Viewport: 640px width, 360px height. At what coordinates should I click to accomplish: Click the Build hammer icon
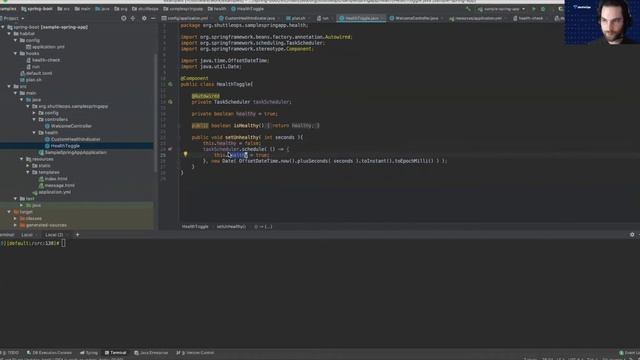point(468,9)
